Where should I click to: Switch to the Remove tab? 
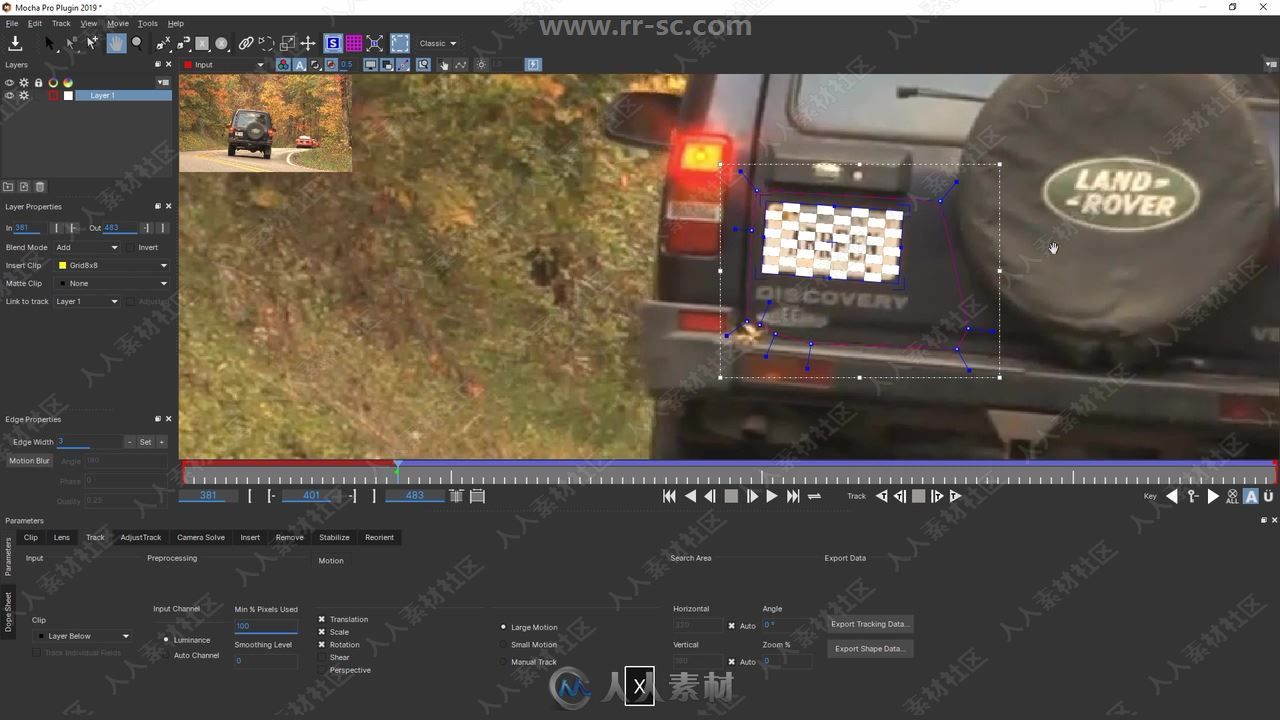289,537
